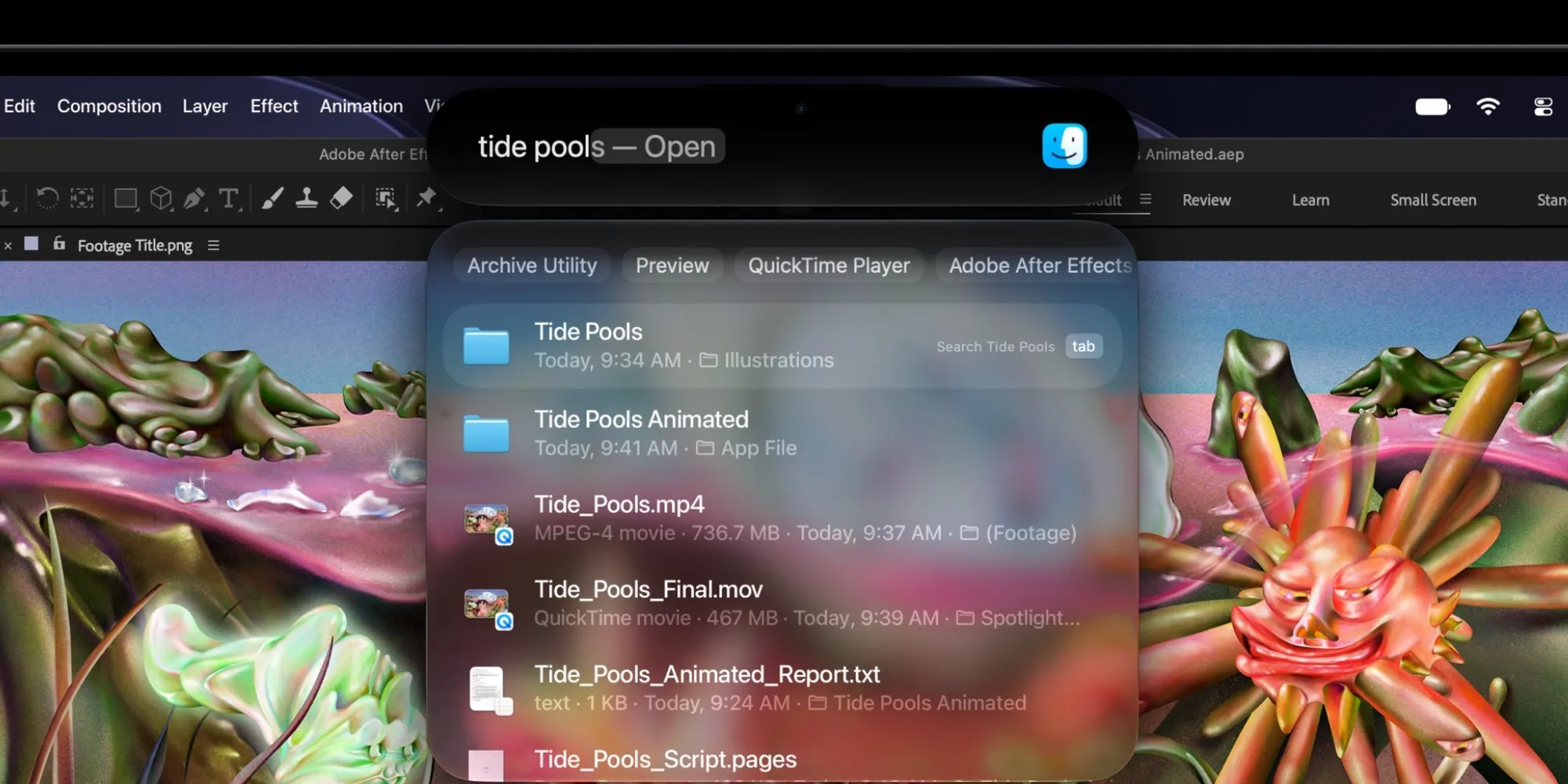This screenshot has width=1568, height=784.
Task: Select the 3D cube tool icon
Action: pos(162,198)
